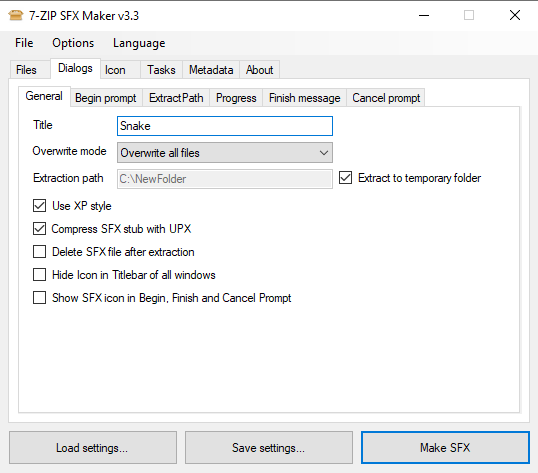Click the 7-ZIP SFX Maker app icon
538x473 pixels.
15,15
